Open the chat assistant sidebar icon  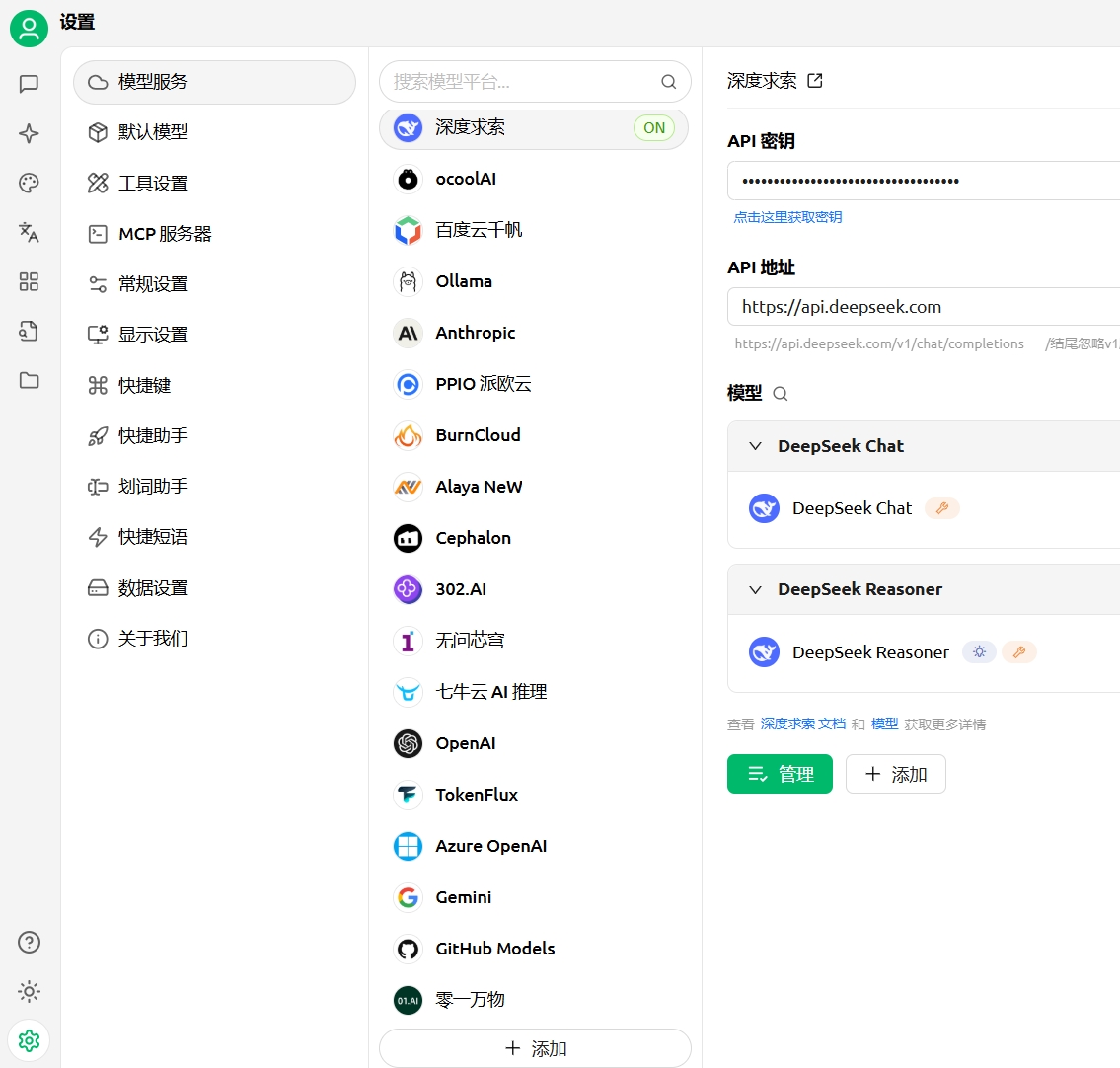29,84
